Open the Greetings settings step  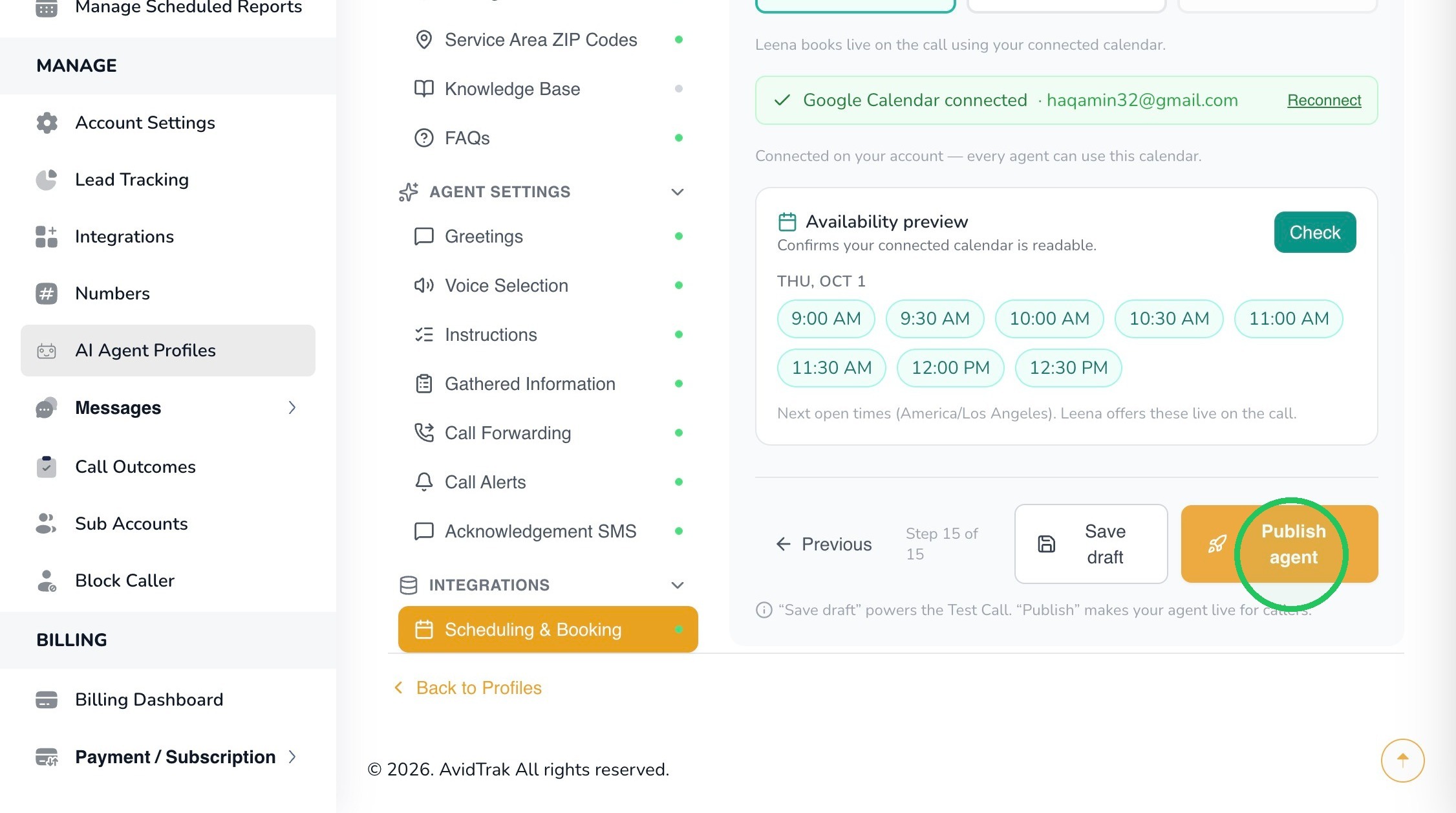[548, 237]
